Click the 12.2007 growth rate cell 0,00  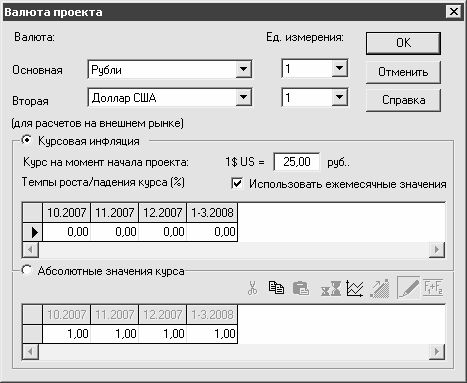pos(163,232)
